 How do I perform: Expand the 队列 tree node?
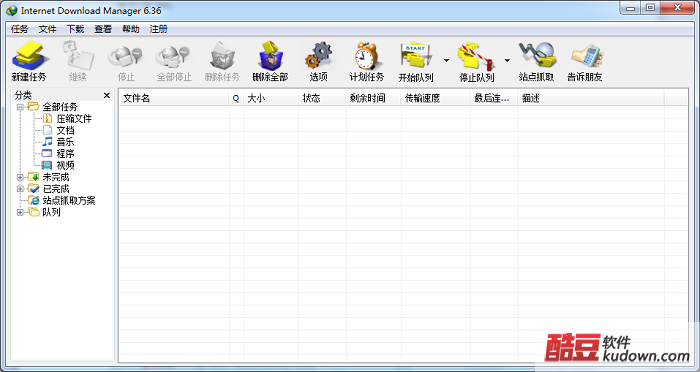tap(20, 213)
